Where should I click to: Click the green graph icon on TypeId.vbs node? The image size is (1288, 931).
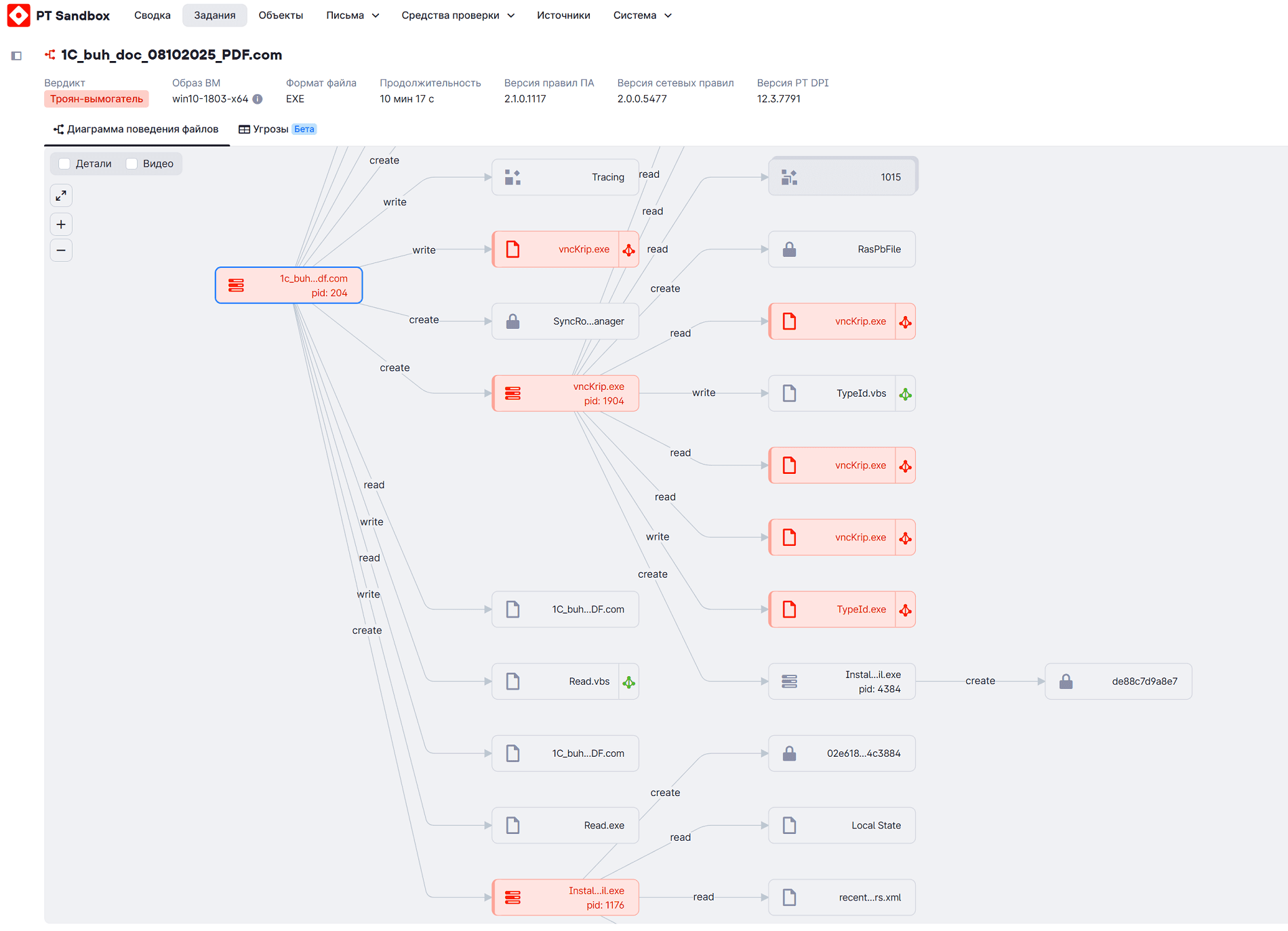[x=905, y=394]
